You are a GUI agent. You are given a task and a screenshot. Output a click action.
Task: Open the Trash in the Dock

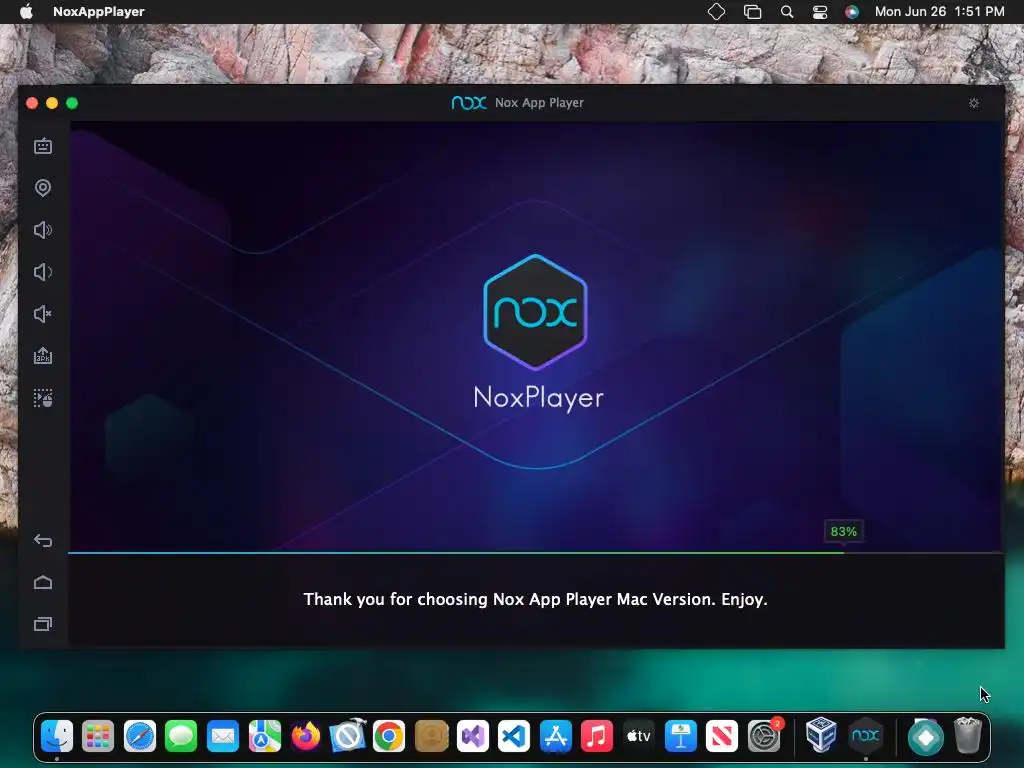point(968,735)
